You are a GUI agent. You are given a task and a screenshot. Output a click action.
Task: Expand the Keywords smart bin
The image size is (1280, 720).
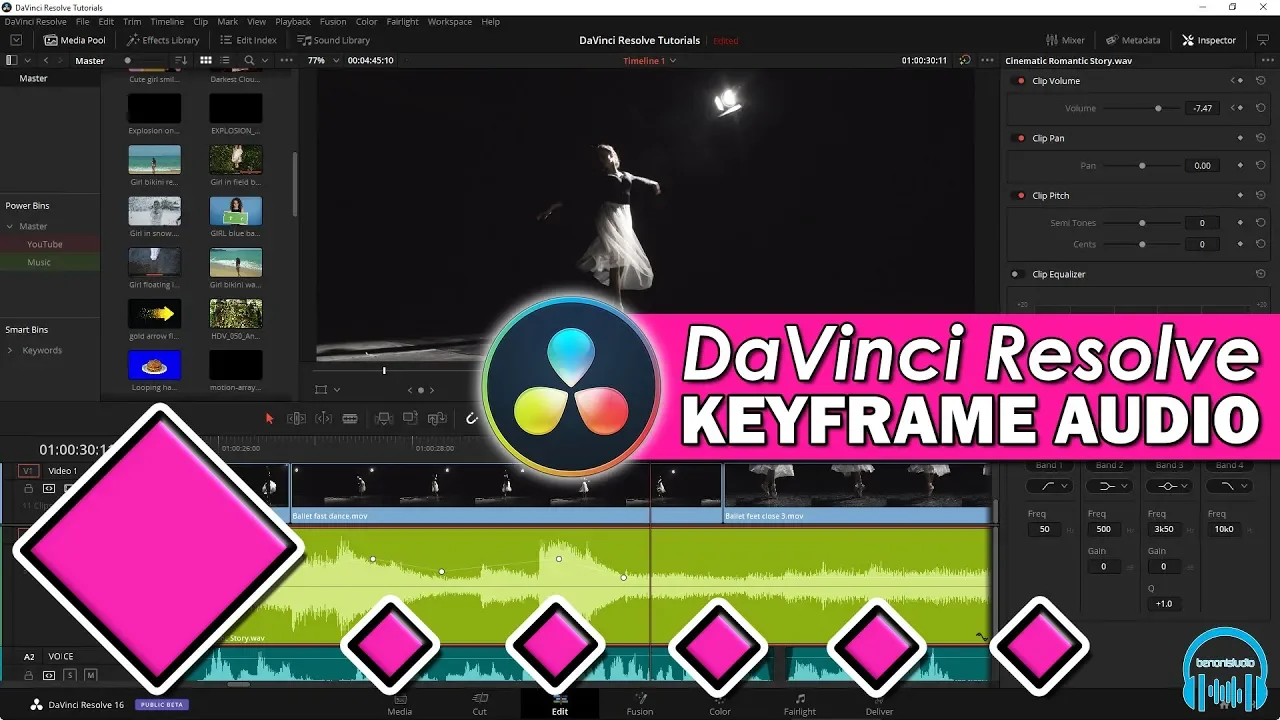click(x=10, y=350)
